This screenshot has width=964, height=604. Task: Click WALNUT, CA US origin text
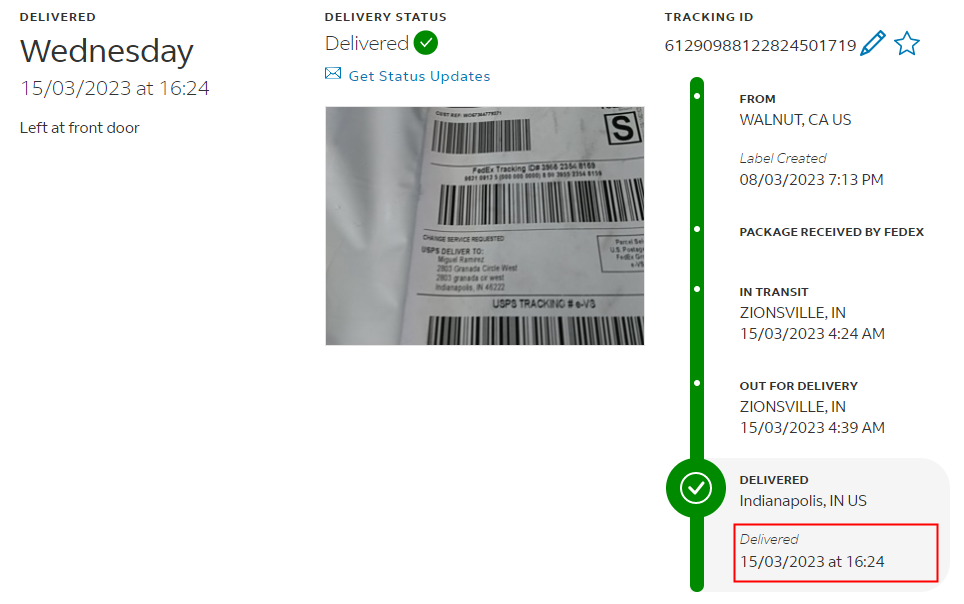(796, 120)
